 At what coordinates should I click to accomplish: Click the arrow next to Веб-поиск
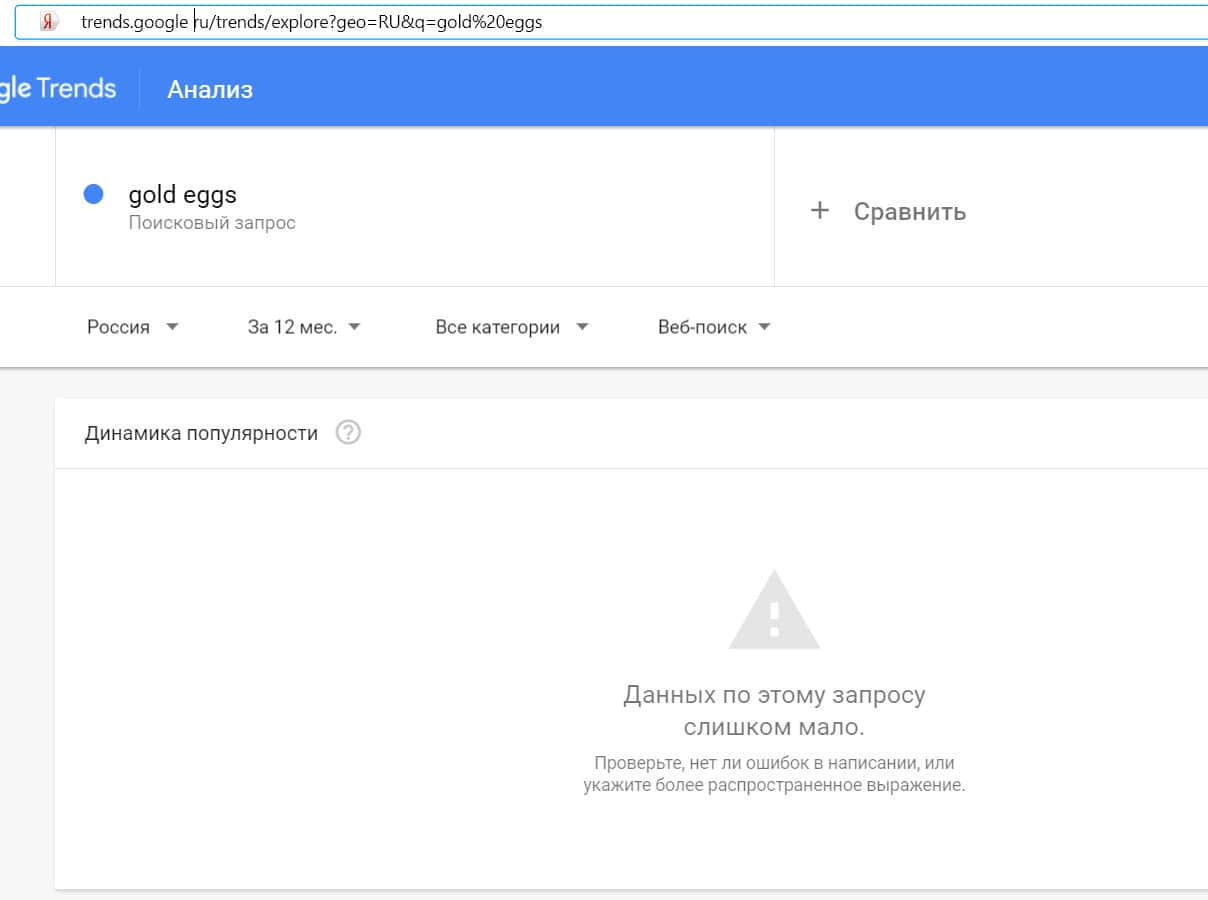click(x=765, y=327)
